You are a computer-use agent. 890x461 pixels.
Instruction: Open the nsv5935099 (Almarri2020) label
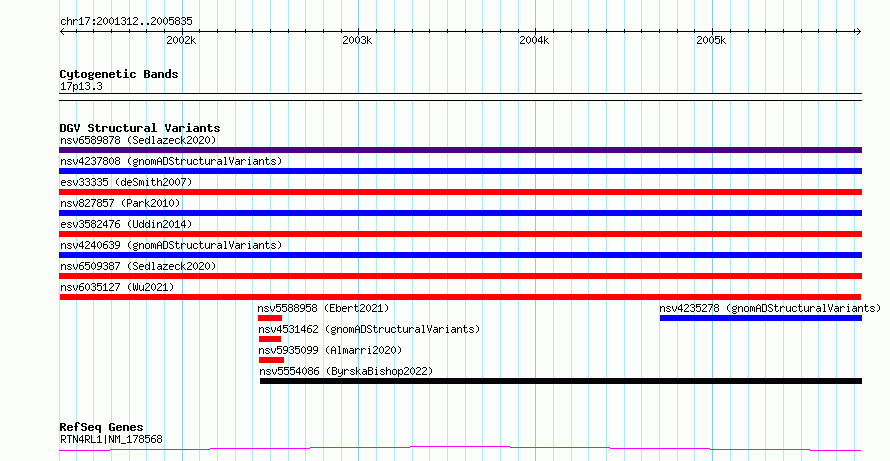coord(330,350)
